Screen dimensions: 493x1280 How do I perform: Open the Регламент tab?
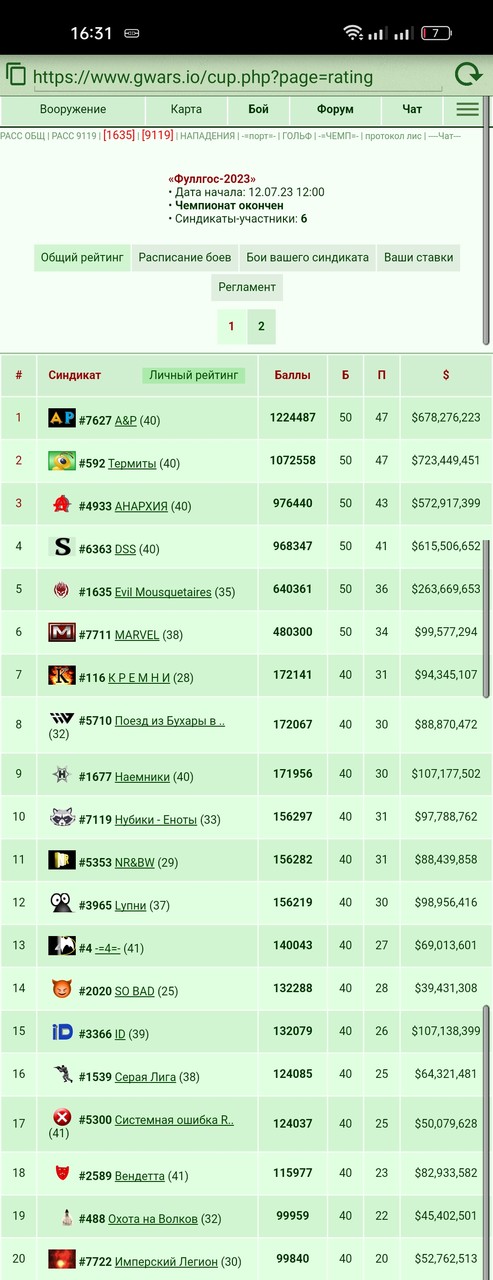point(247,287)
